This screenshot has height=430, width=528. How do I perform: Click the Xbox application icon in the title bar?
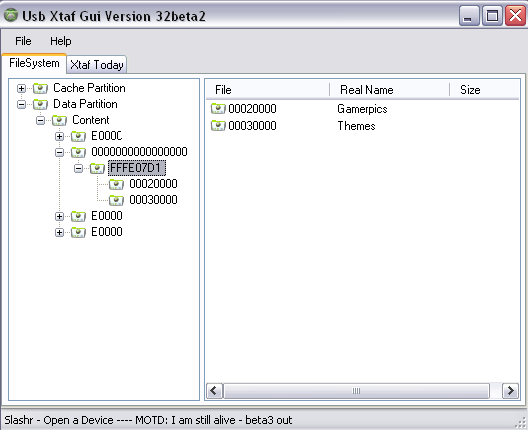point(11,15)
